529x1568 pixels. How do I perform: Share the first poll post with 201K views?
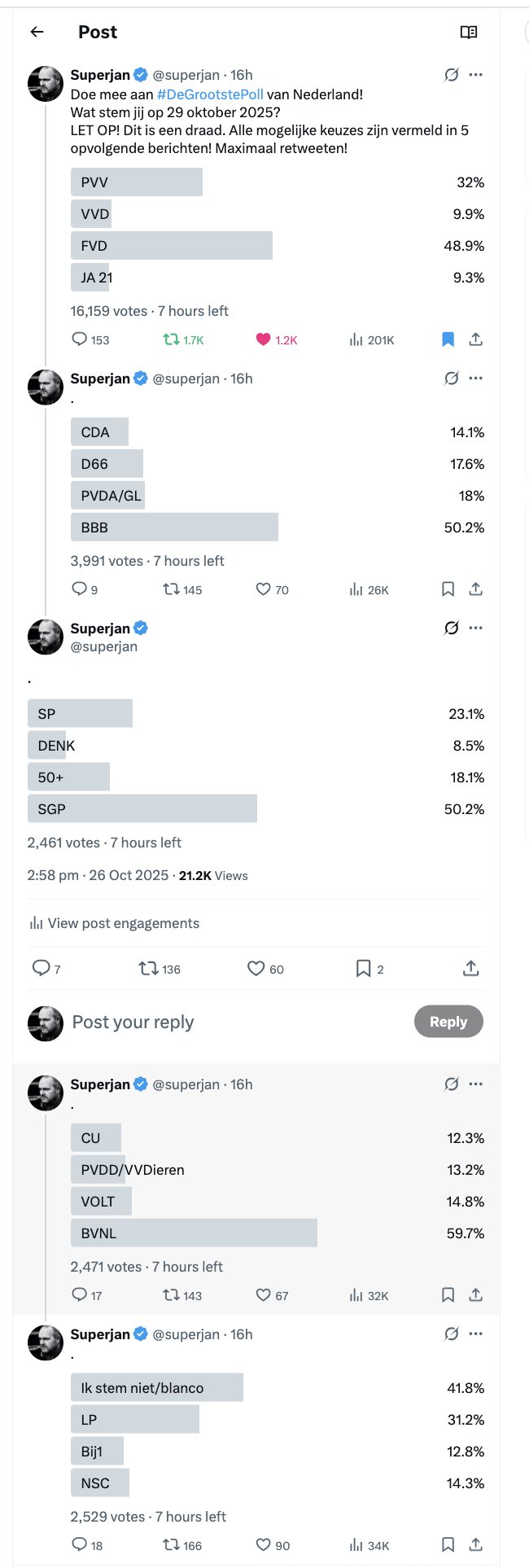pos(476,339)
